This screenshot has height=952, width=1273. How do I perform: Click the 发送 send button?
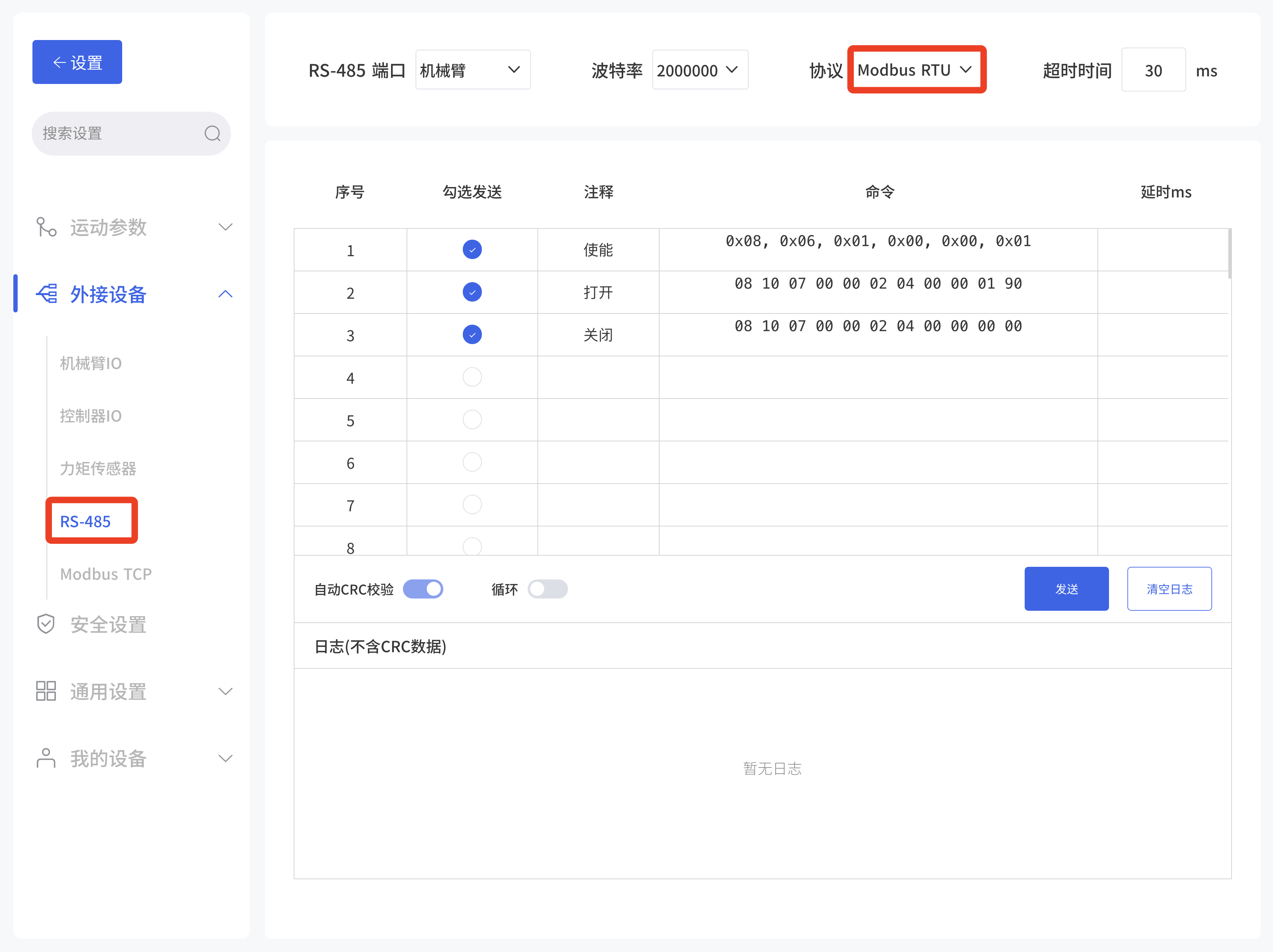[x=1066, y=588]
